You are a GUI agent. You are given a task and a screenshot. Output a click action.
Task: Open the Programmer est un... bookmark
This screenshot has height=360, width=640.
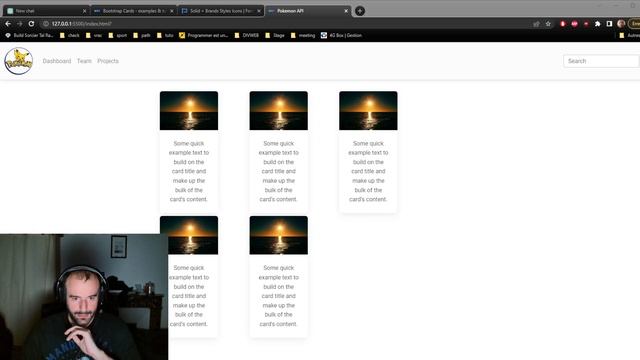[204, 36]
